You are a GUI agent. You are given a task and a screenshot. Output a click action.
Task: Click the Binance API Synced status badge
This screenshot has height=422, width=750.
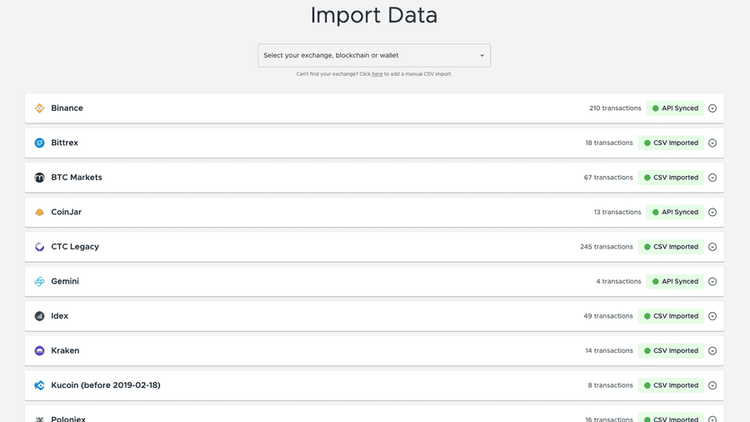click(675, 108)
